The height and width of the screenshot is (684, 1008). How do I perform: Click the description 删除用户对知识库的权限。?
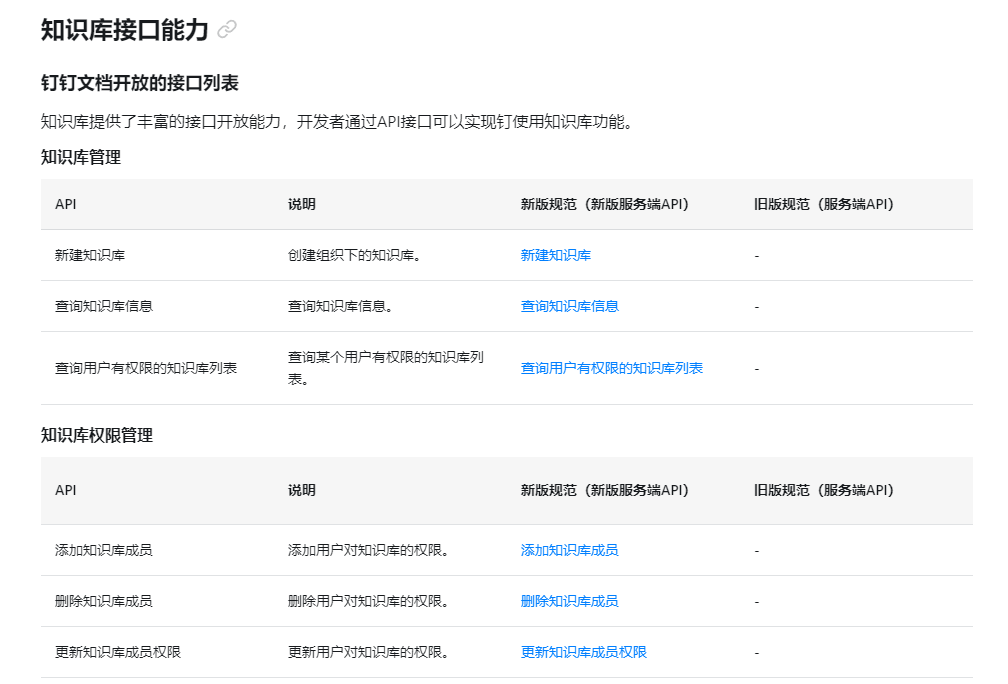(x=368, y=600)
